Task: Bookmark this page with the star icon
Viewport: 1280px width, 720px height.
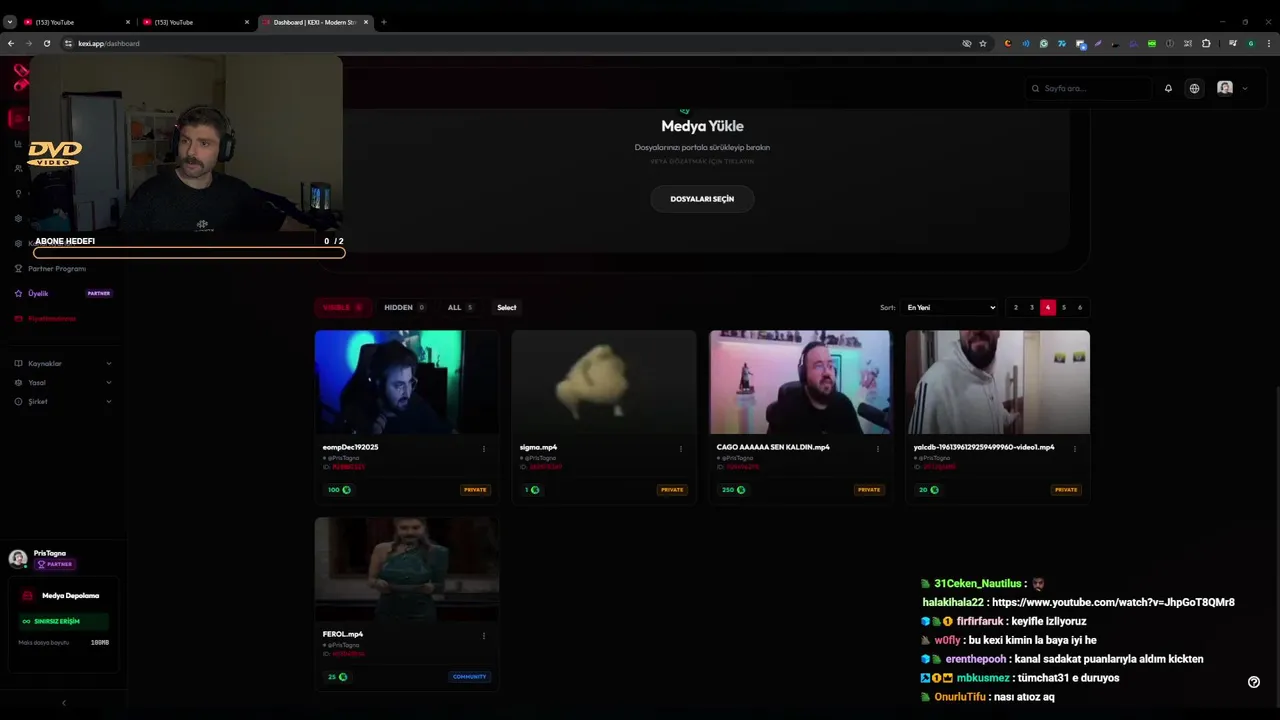Action: tap(983, 43)
